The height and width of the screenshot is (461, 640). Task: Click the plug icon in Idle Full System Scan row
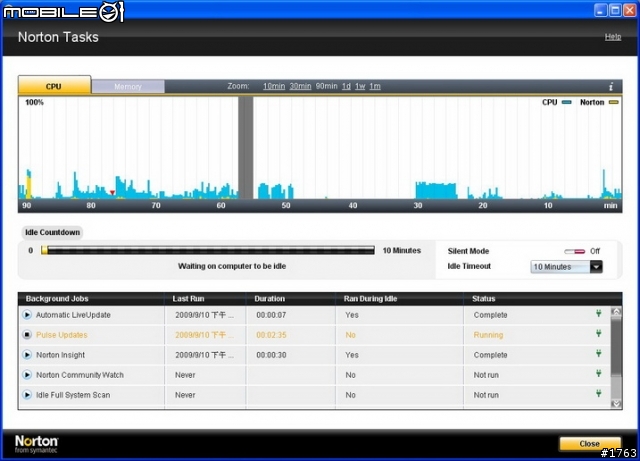click(598, 394)
